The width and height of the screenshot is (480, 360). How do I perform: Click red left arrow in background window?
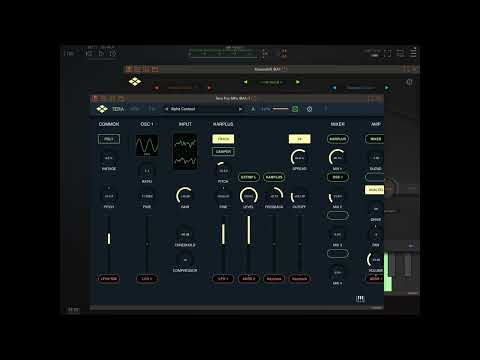click(x=157, y=88)
